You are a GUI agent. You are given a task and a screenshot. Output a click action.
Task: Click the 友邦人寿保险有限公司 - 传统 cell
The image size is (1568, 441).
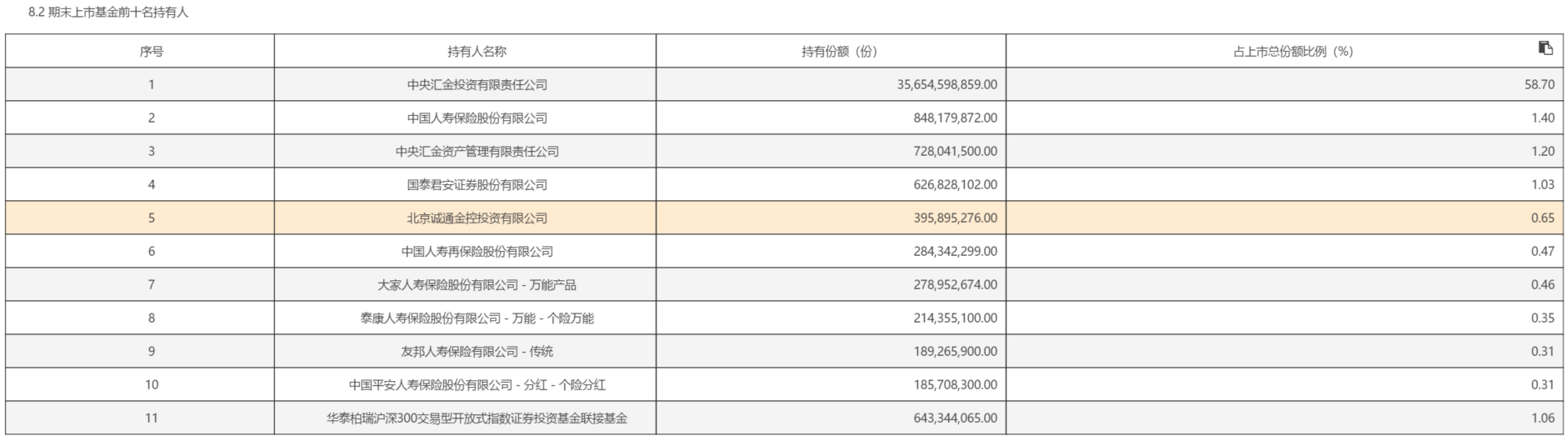477,352
